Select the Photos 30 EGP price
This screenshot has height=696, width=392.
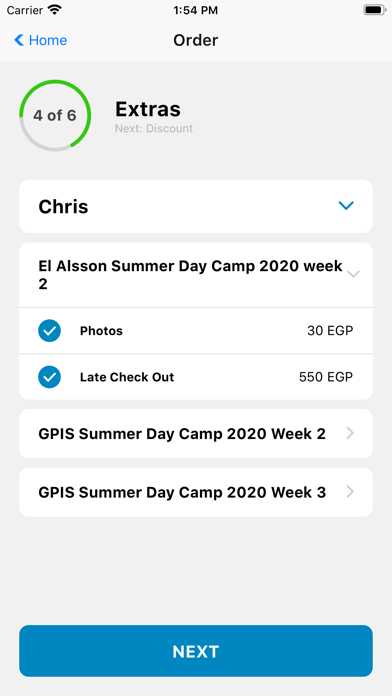click(x=330, y=331)
